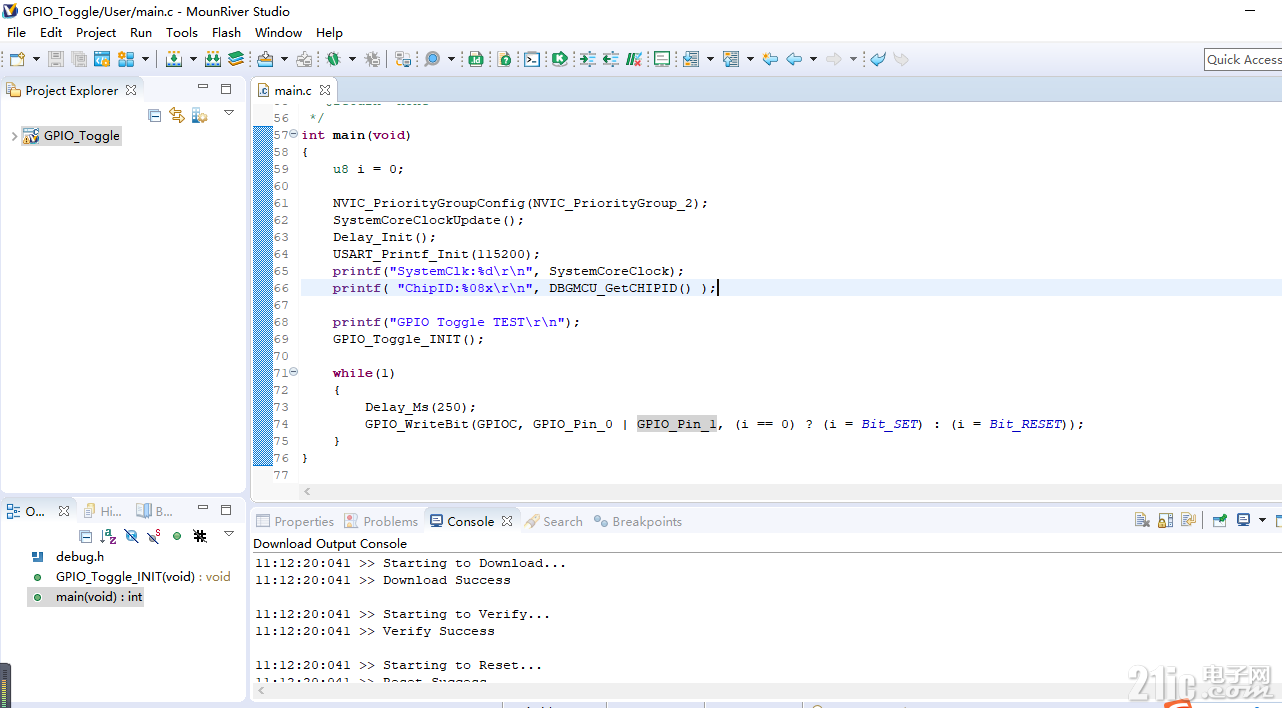Click the Quick Access search field
The image size is (1282, 708).
point(1243,60)
